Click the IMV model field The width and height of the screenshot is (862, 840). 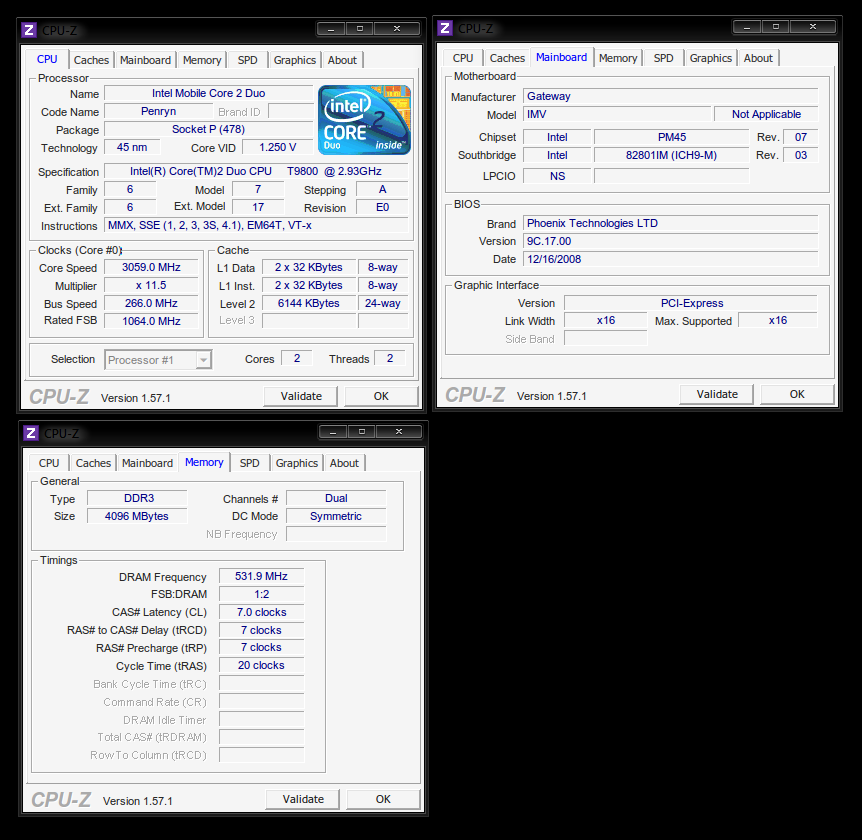pos(617,114)
